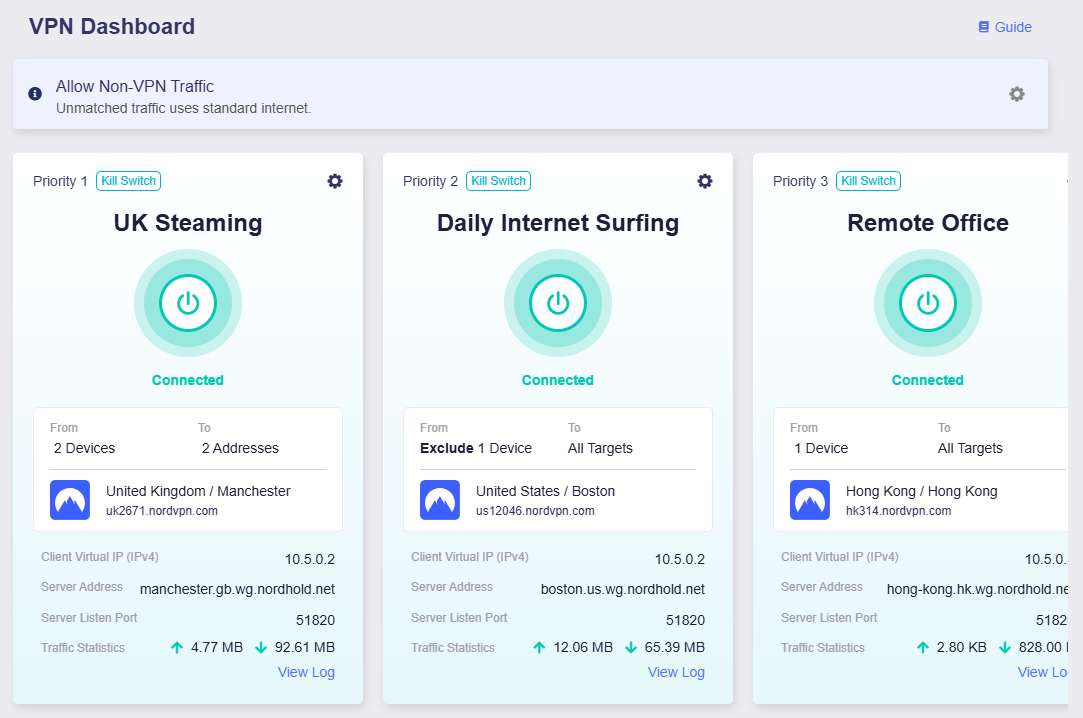Click 'boston.us.wg.nordhold.net' server address
The height and width of the screenshot is (718, 1083).
point(622,589)
